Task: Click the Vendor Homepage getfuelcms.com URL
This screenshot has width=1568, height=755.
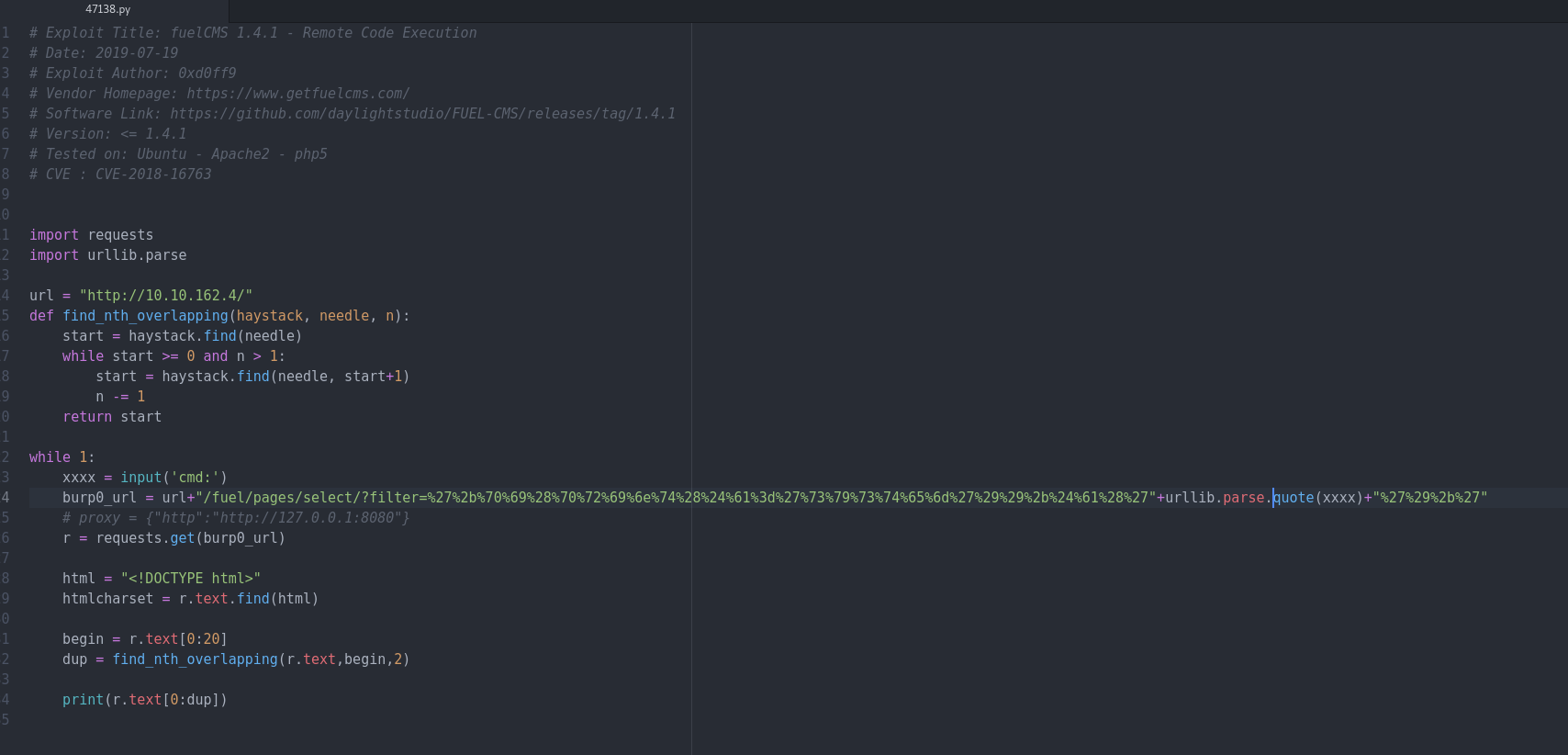Action: [x=298, y=94]
